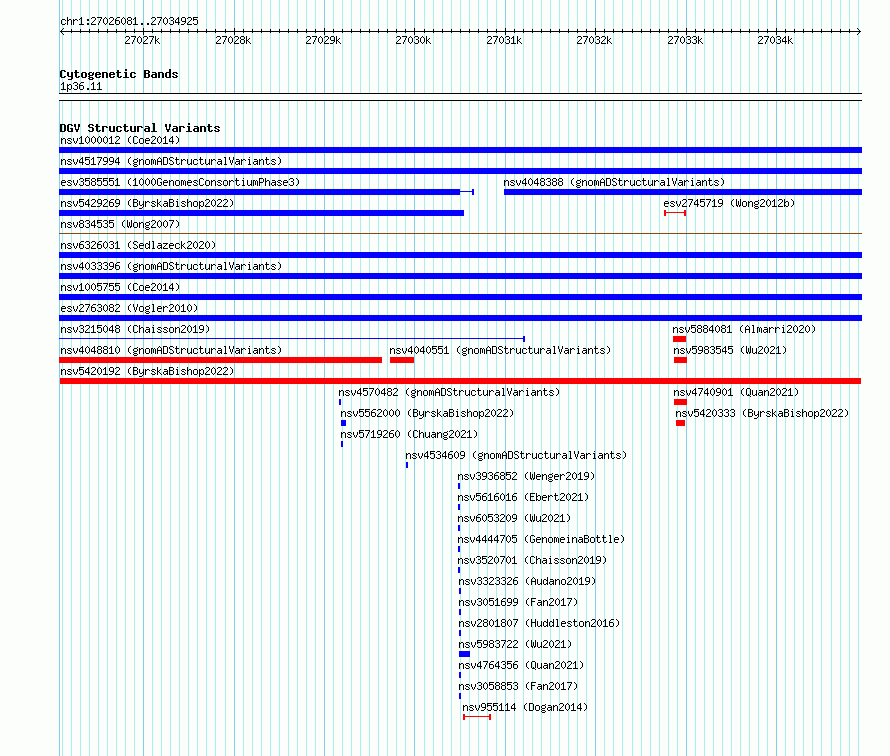890x756 pixels.
Task: Select the nsv4517994 gnomAD variant label
Action: 171,161
